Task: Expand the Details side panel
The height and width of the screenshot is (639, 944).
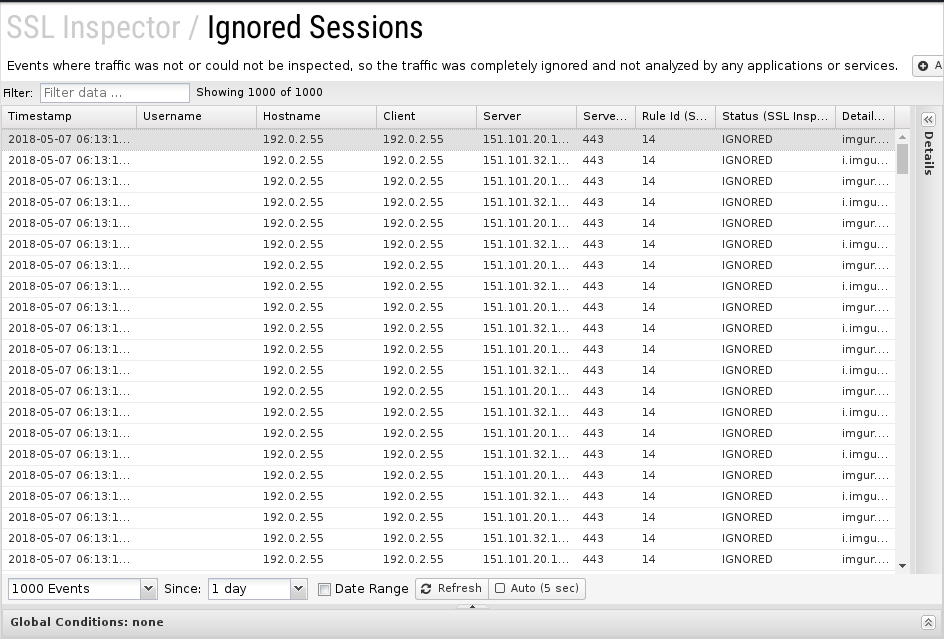Action: [928, 118]
